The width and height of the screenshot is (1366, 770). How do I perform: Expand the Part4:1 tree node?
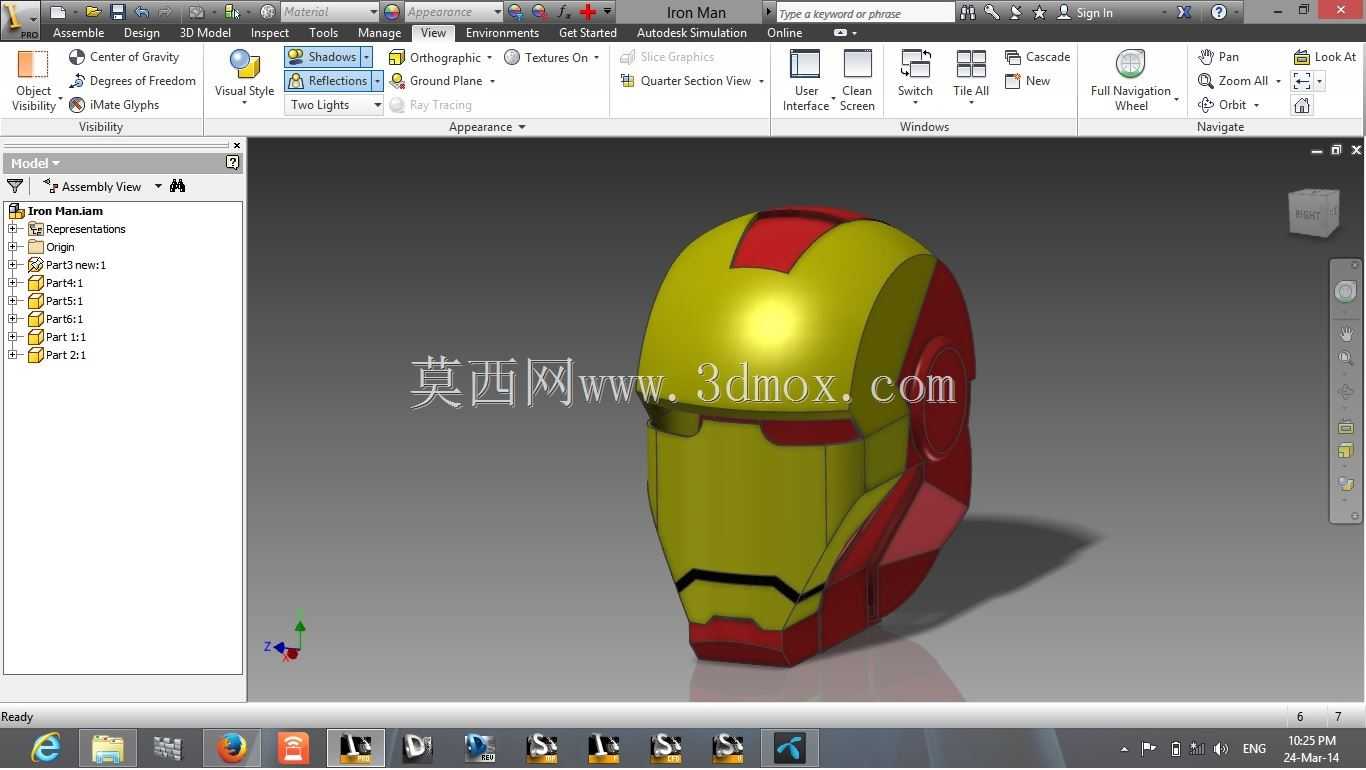click(x=13, y=283)
